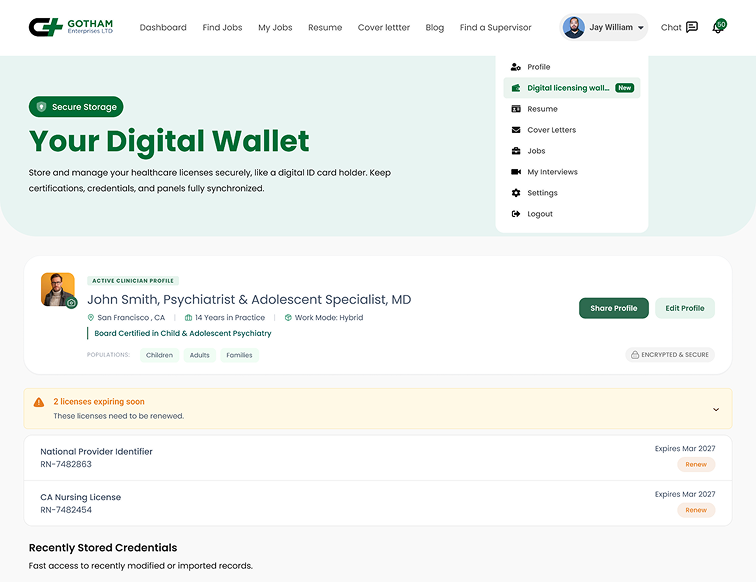Click the My Interviews video camera icon
The width and height of the screenshot is (756, 582).
click(x=516, y=172)
